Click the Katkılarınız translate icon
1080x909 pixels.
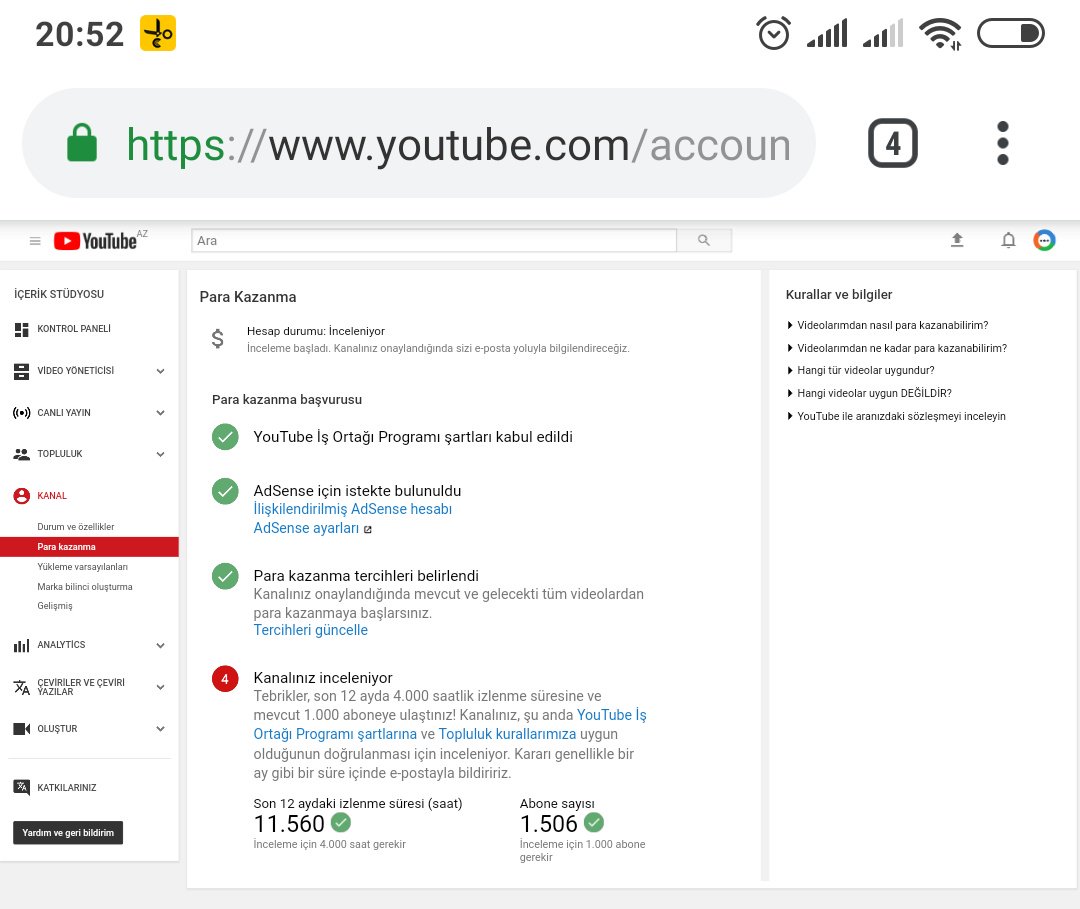[21, 787]
